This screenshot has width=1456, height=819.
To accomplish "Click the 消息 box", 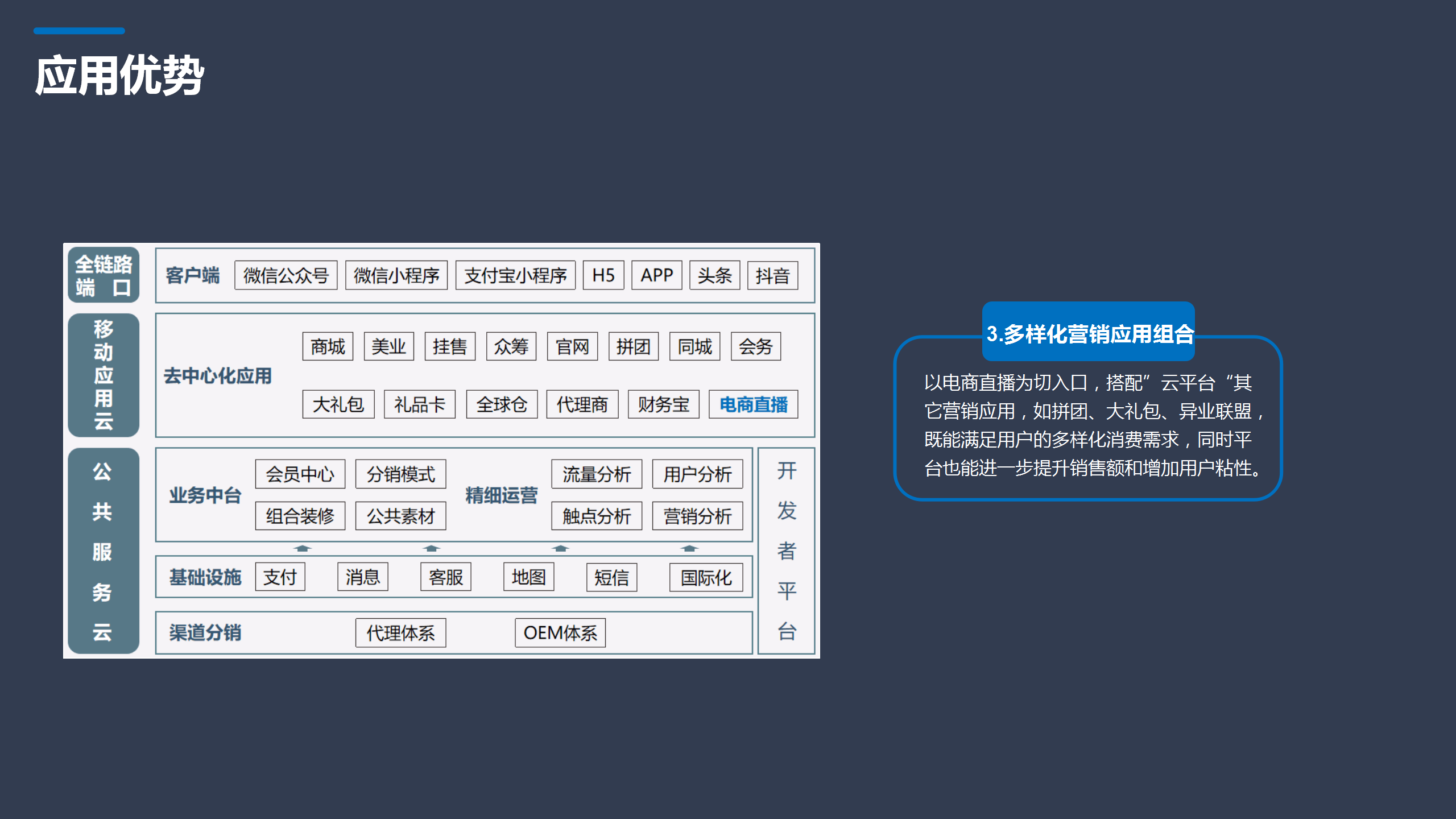I will [x=363, y=577].
